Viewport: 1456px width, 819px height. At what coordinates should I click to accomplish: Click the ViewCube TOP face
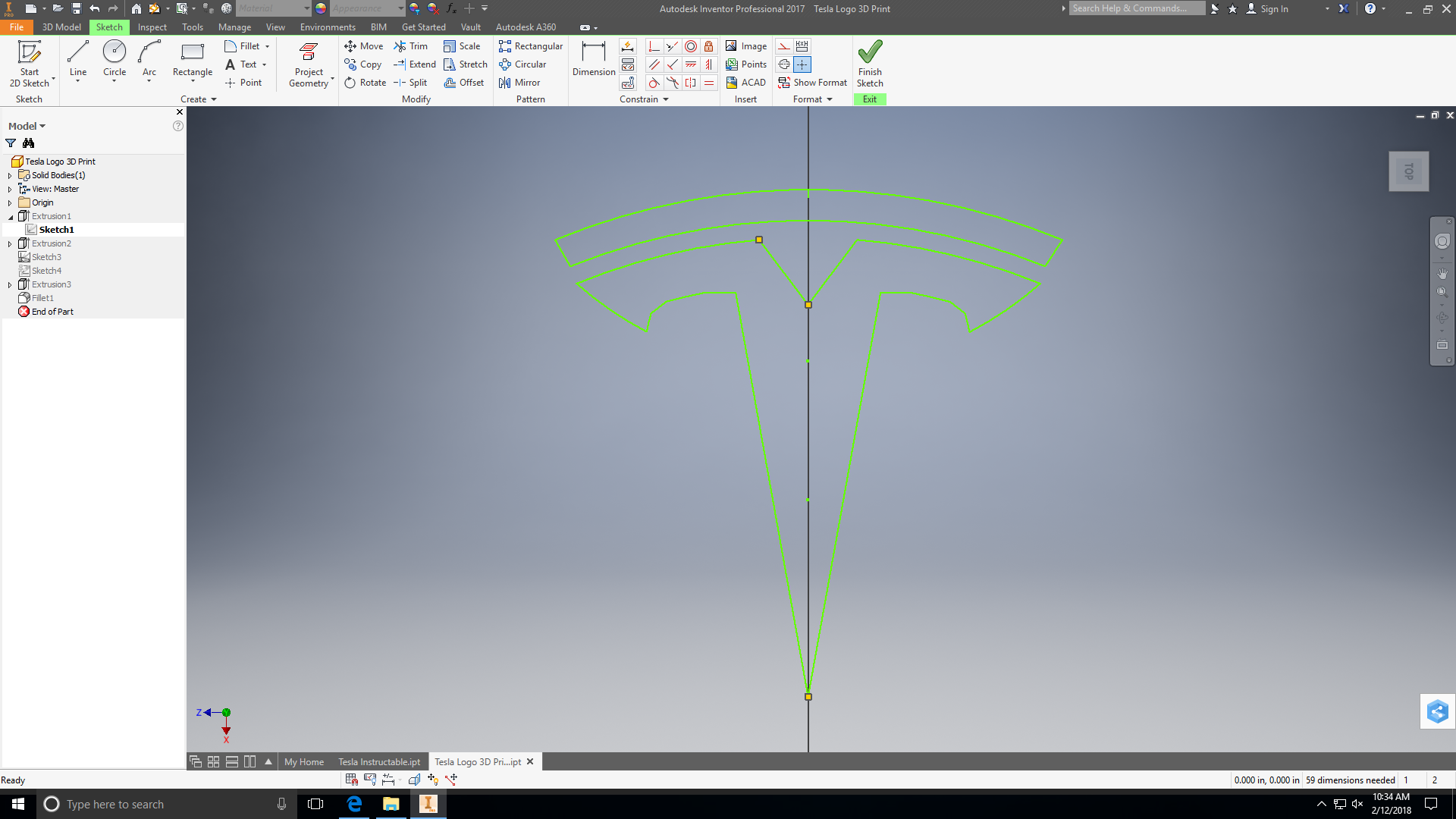pos(1409,171)
